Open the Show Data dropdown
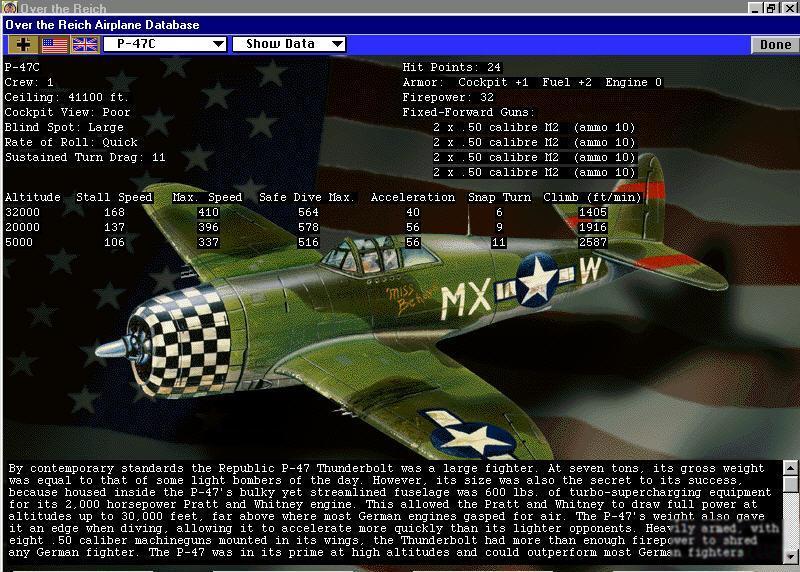Viewport: 800px width, 572px height. 289,44
